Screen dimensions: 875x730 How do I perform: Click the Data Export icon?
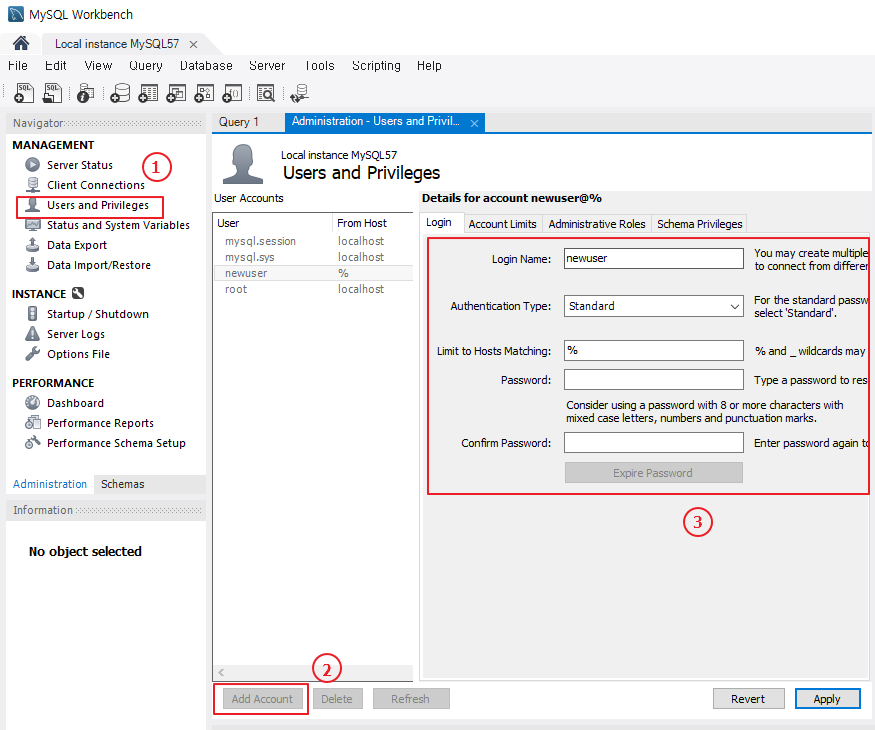(x=32, y=244)
